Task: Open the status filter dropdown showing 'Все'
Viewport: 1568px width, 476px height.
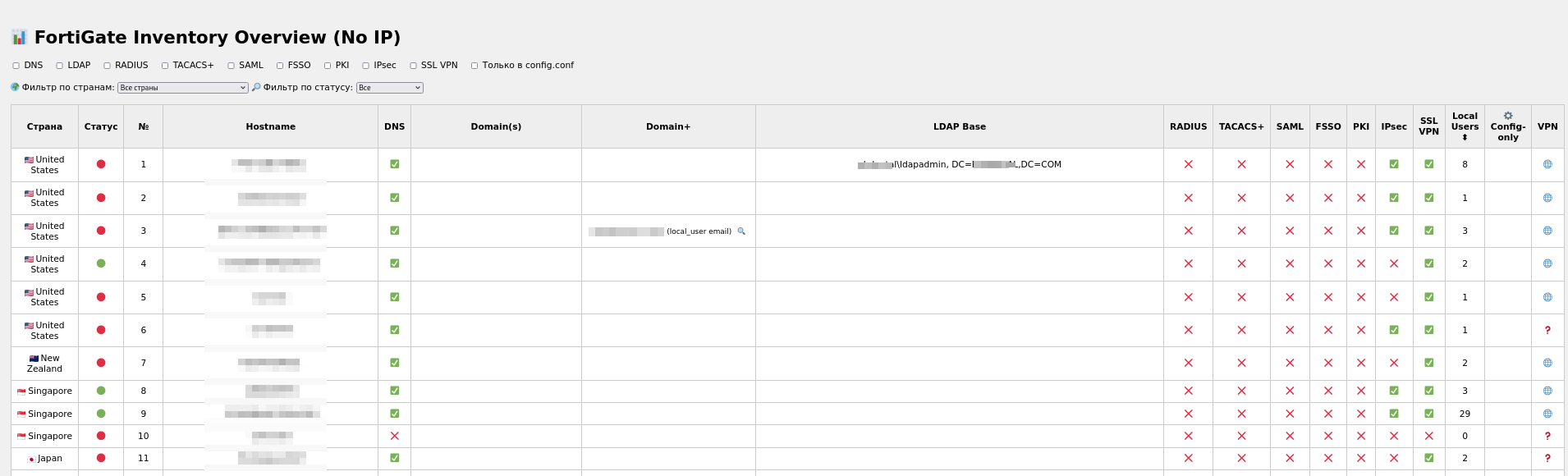Action: point(389,87)
